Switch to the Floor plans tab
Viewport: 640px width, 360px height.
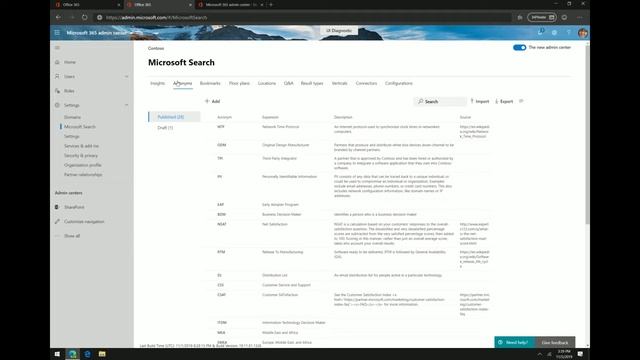[239, 83]
